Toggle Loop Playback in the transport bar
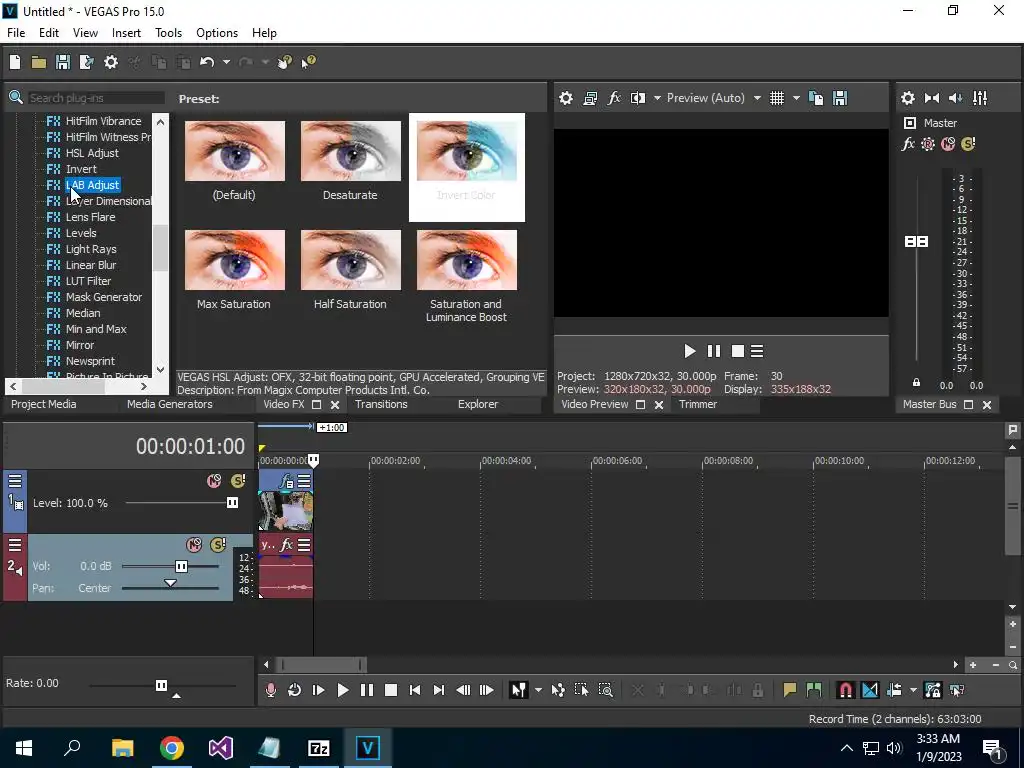This screenshot has width=1024, height=768. (x=295, y=690)
